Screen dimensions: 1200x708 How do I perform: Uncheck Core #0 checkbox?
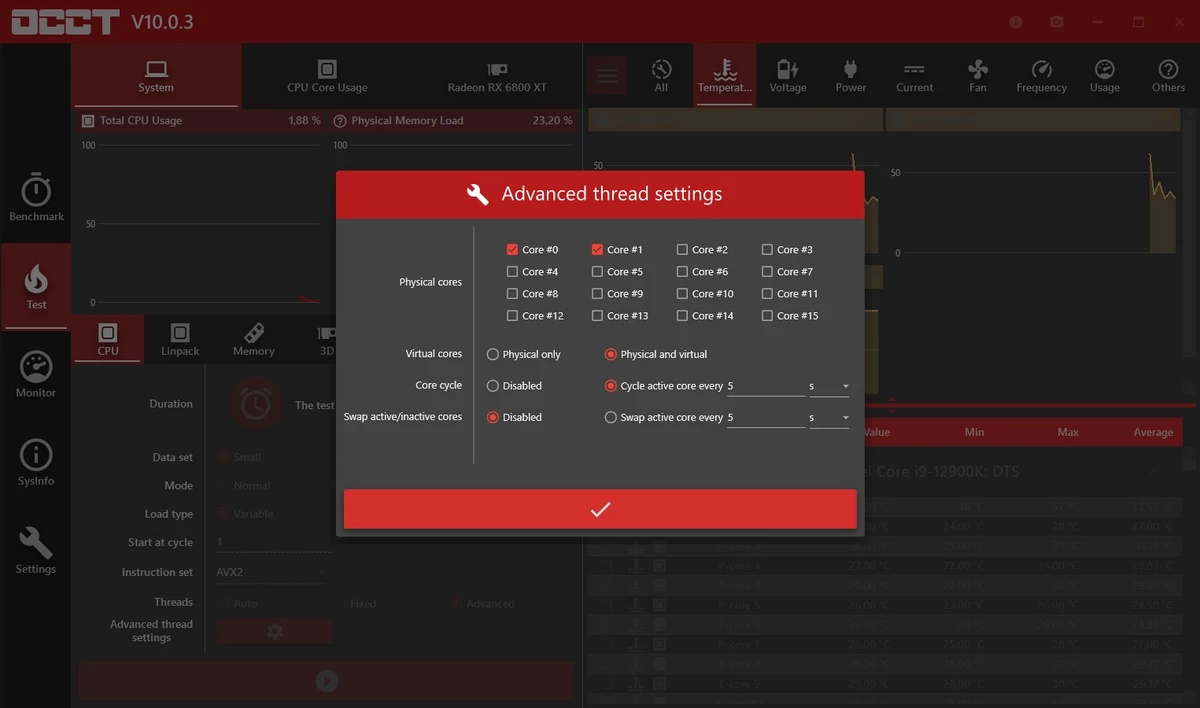512,250
